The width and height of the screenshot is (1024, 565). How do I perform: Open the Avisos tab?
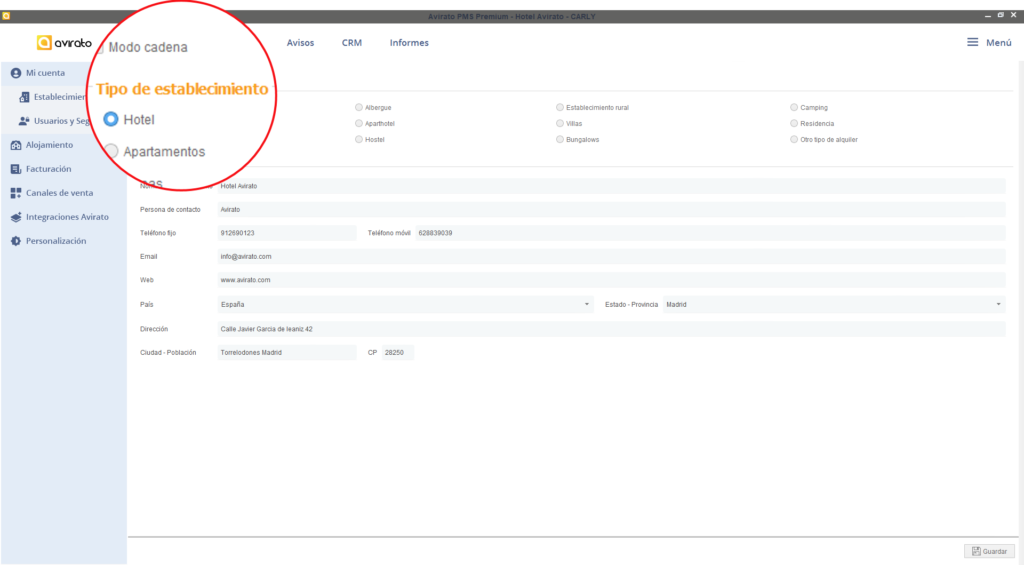(x=300, y=42)
